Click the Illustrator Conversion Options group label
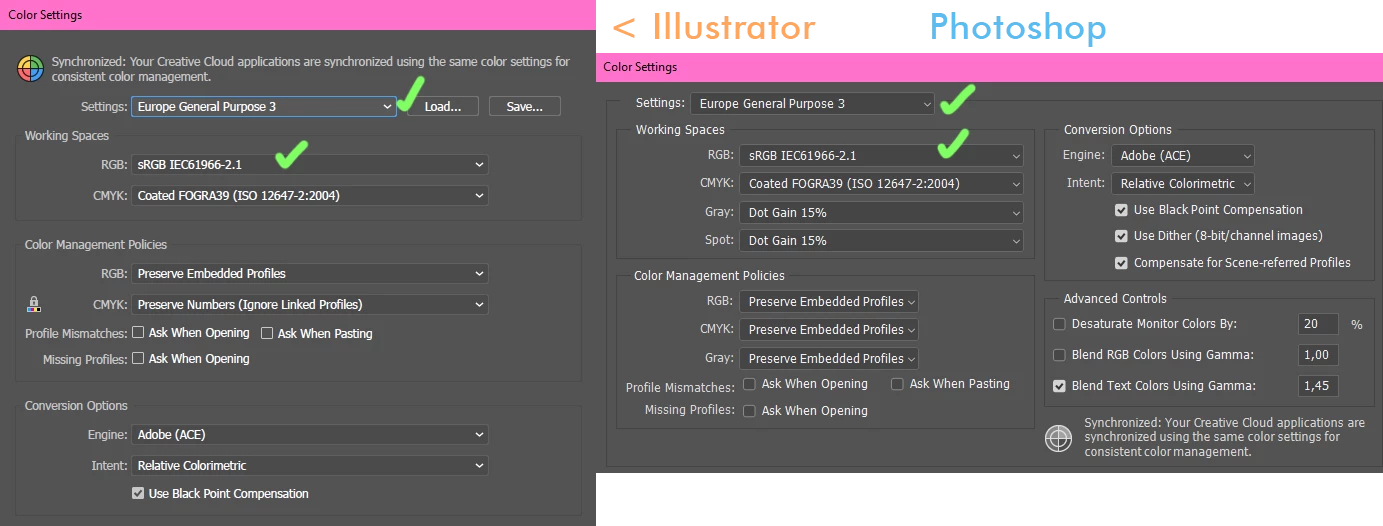1383x526 pixels. [76, 405]
